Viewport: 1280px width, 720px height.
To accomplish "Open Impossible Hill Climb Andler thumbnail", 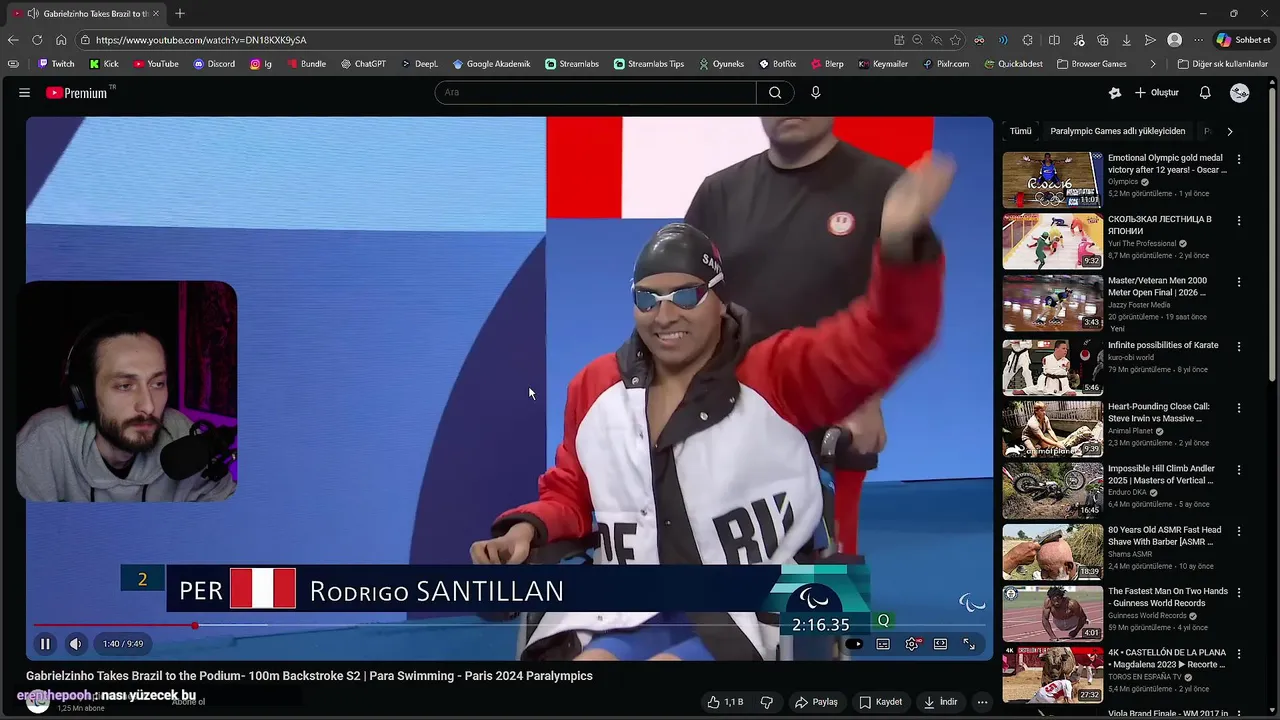I will 1052,490.
